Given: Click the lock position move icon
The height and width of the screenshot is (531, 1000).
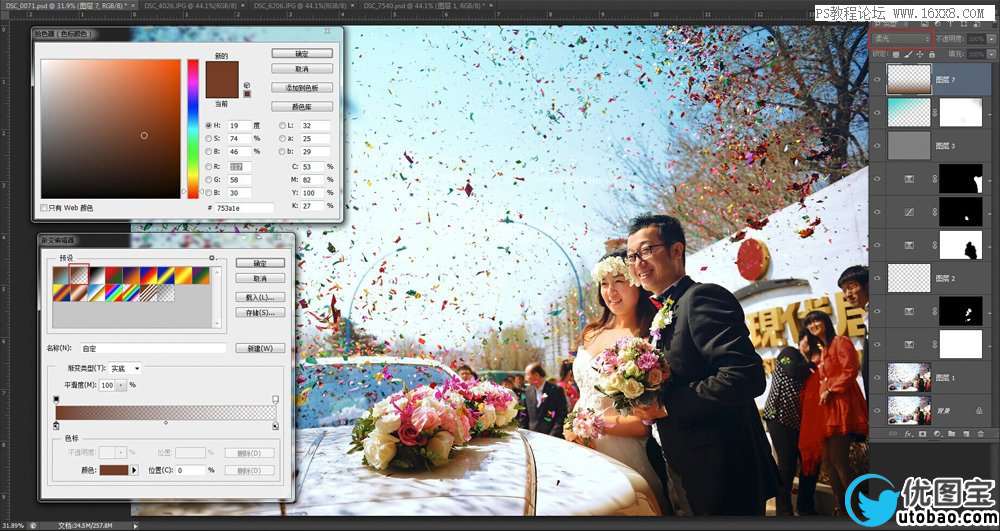Looking at the screenshot, I should [x=920, y=54].
